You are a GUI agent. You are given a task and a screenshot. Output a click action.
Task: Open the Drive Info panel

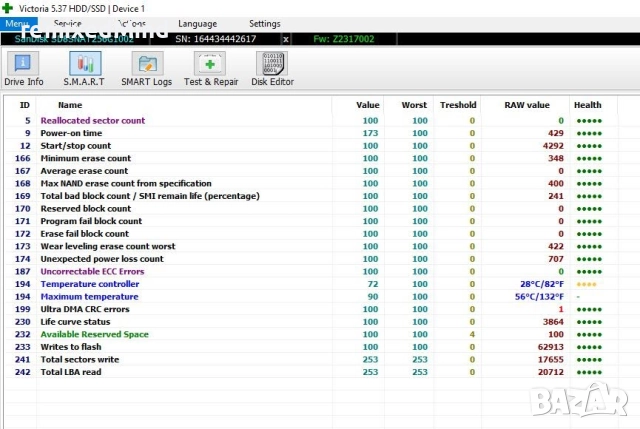tap(23, 69)
